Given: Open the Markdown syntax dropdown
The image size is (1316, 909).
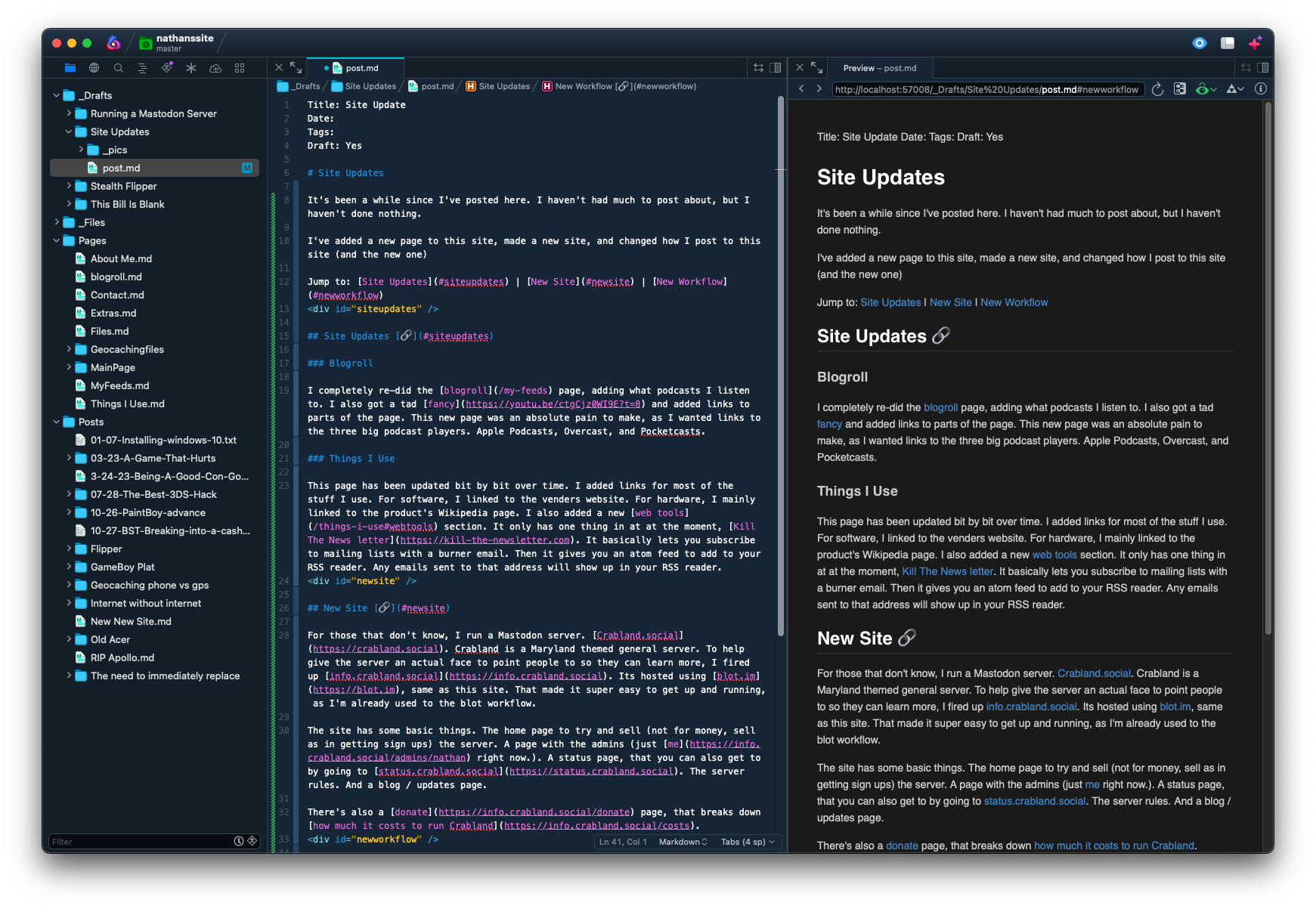Looking at the screenshot, I should click(x=683, y=842).
